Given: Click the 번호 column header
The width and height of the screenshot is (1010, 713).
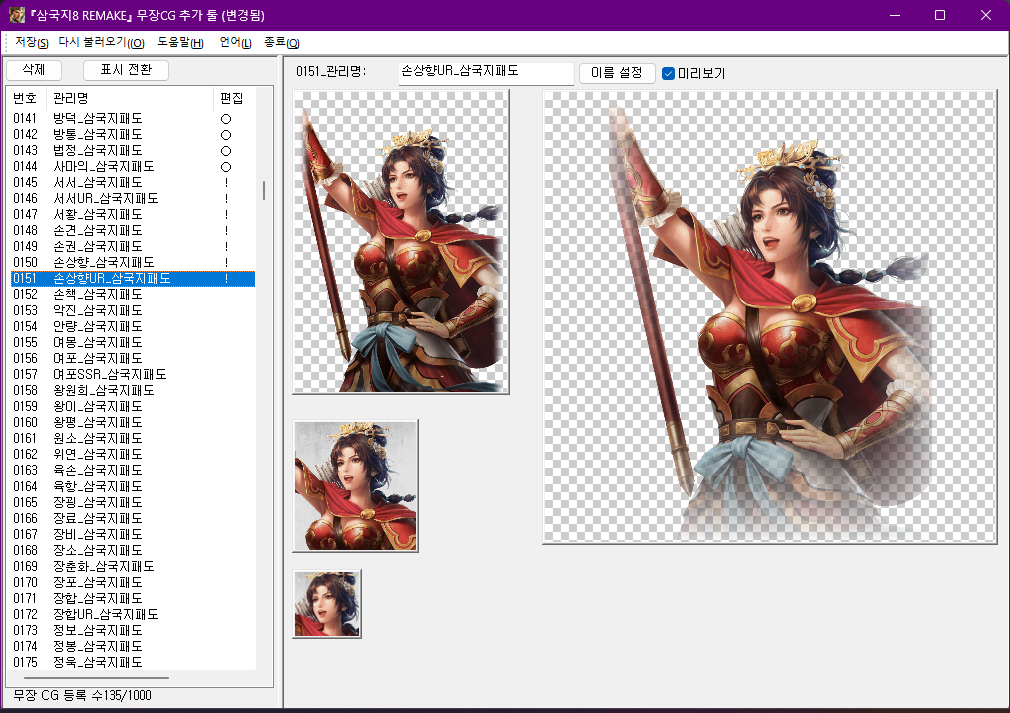Looking at the screenshot, I should [x=26, y=99].
